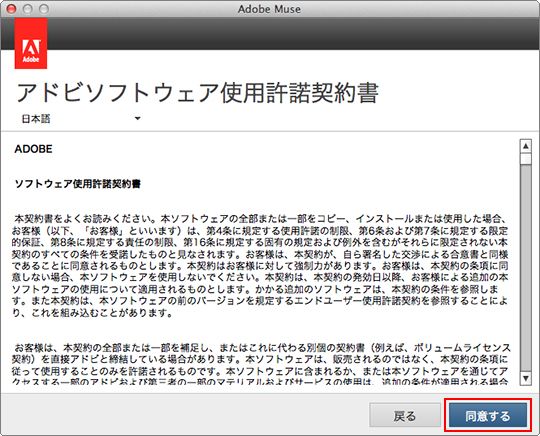Click the ADOBE heading in license text
540x436 pixels.
[33, 149]
